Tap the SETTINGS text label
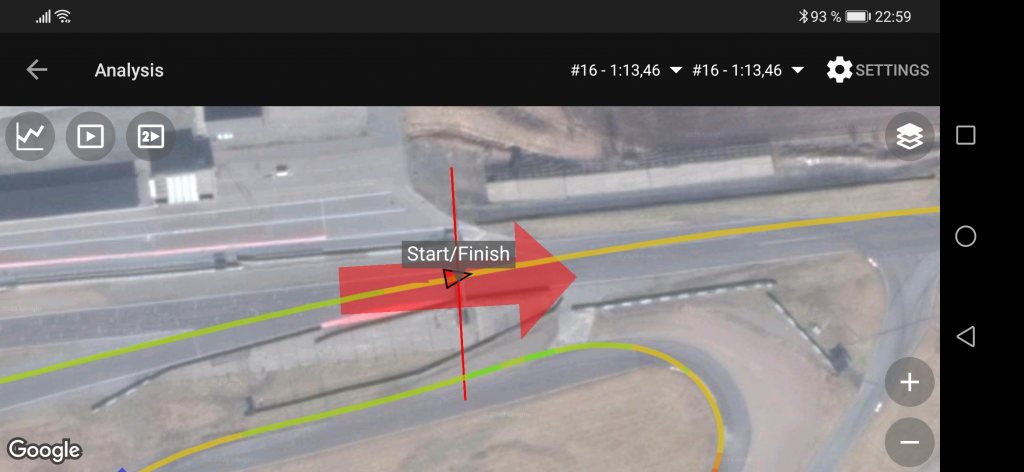Viewport: 1024px width, 472px height. pyautogui.click(x=892, y=70)
